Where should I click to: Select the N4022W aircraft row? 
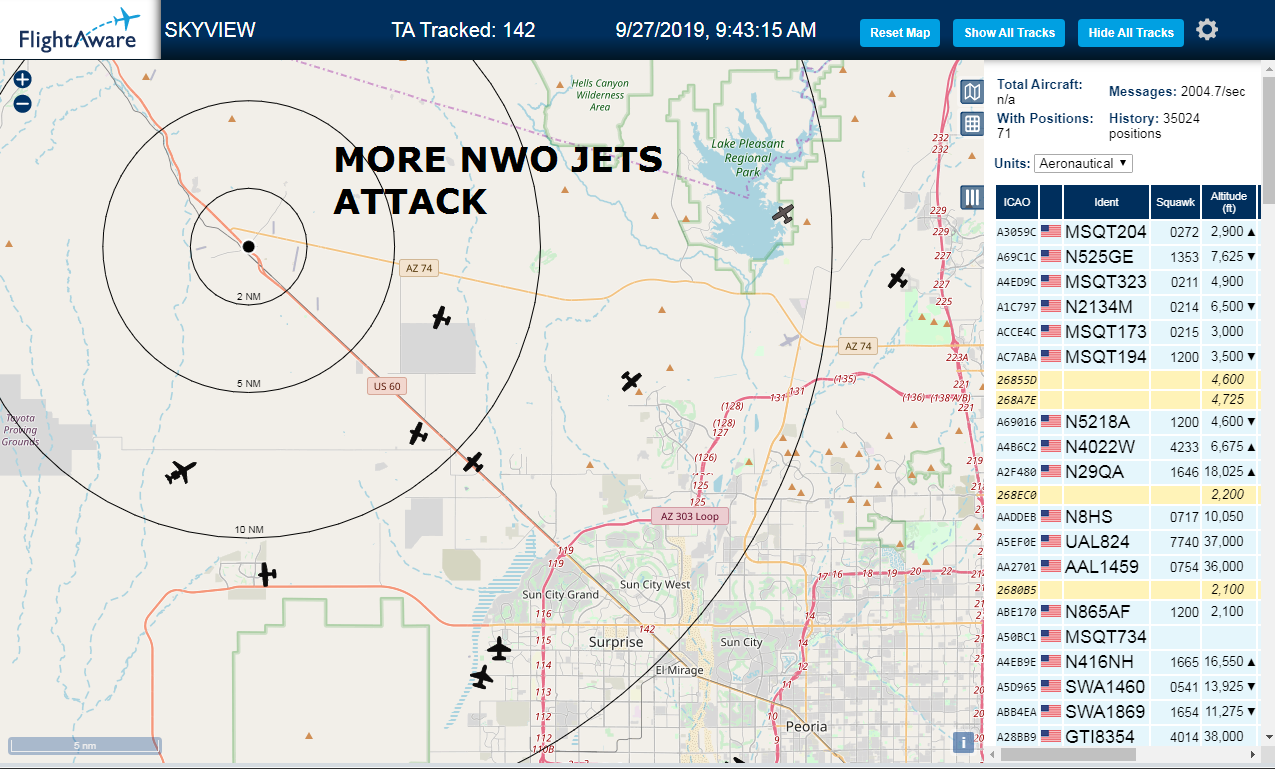pos(1127,447)
